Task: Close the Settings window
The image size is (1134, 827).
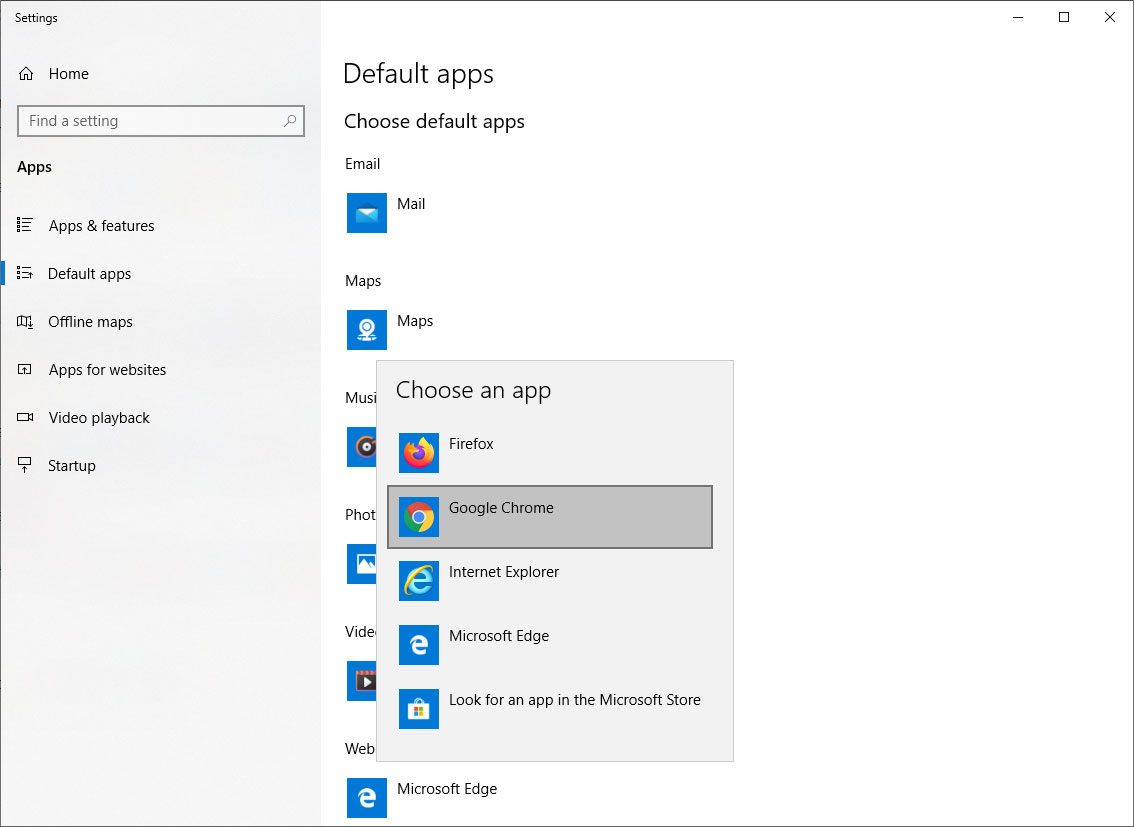Action: pos(1109,17)
